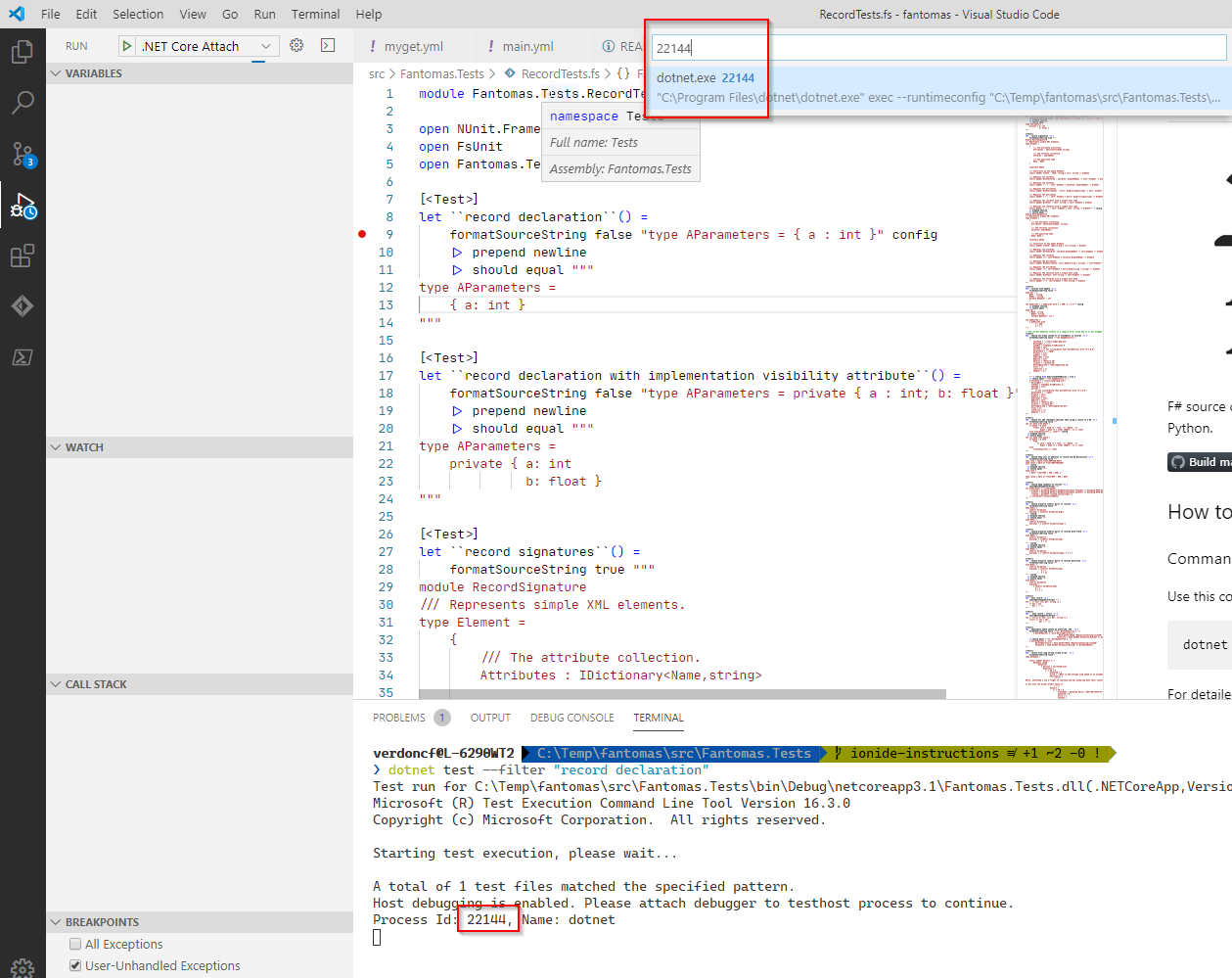Image resolution: width=1232 pixels, height=978 pixels.
Task: Enable All Exceptions breakpoint checkbox
Action: coord(75,944)
